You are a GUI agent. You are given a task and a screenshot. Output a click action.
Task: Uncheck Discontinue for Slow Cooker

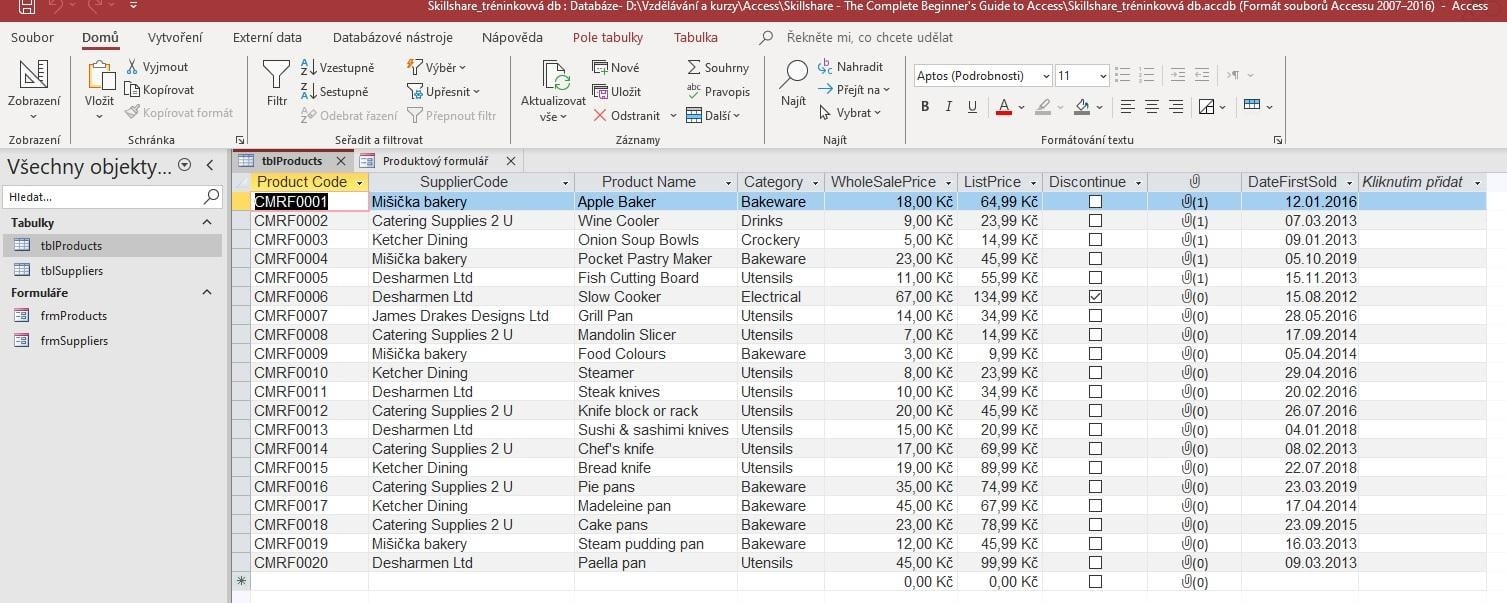pyautogui.click(x=1095, y=296)
